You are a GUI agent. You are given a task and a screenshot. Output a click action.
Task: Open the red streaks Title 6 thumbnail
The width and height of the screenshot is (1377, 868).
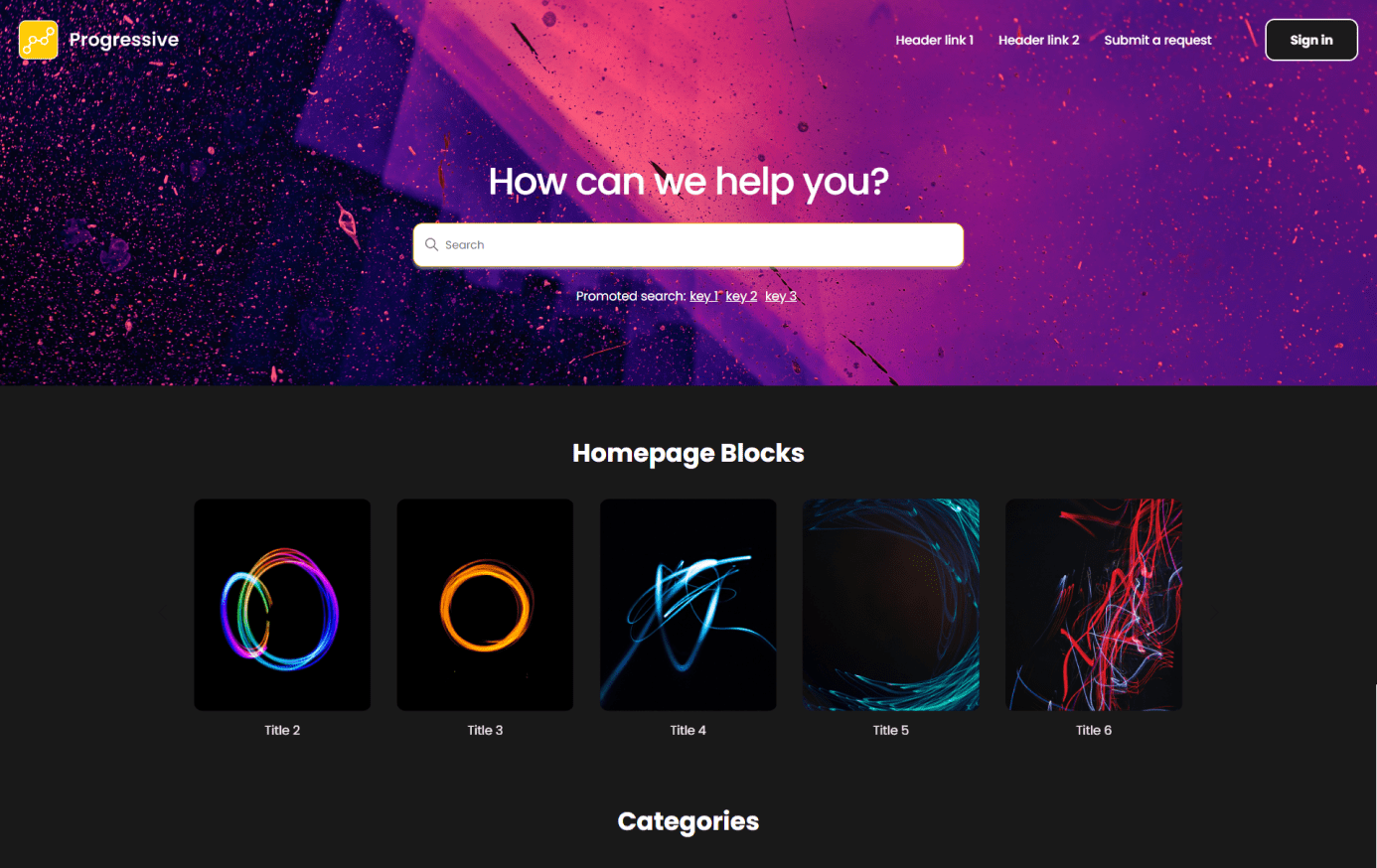(1094, 605)
